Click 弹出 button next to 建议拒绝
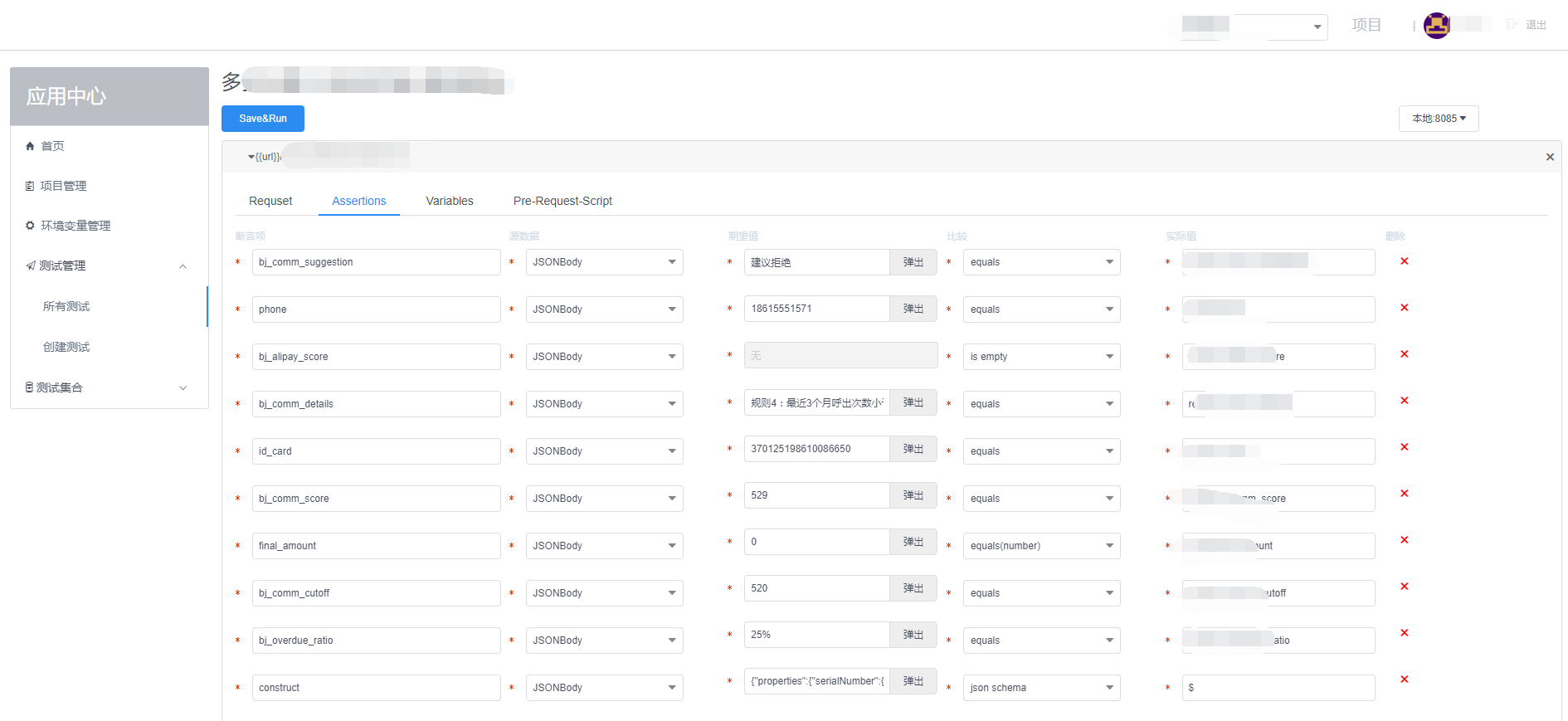This screenshot has width=1568, height=721. click(913, 262)
